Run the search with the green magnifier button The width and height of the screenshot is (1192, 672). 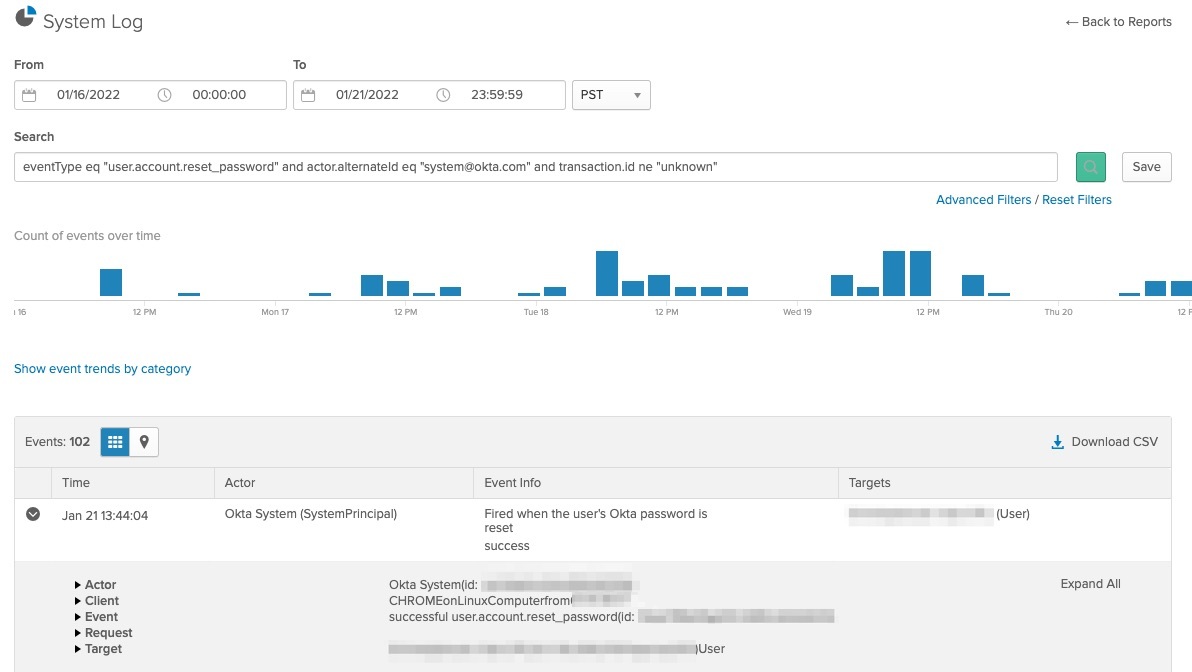point(1090,166)
